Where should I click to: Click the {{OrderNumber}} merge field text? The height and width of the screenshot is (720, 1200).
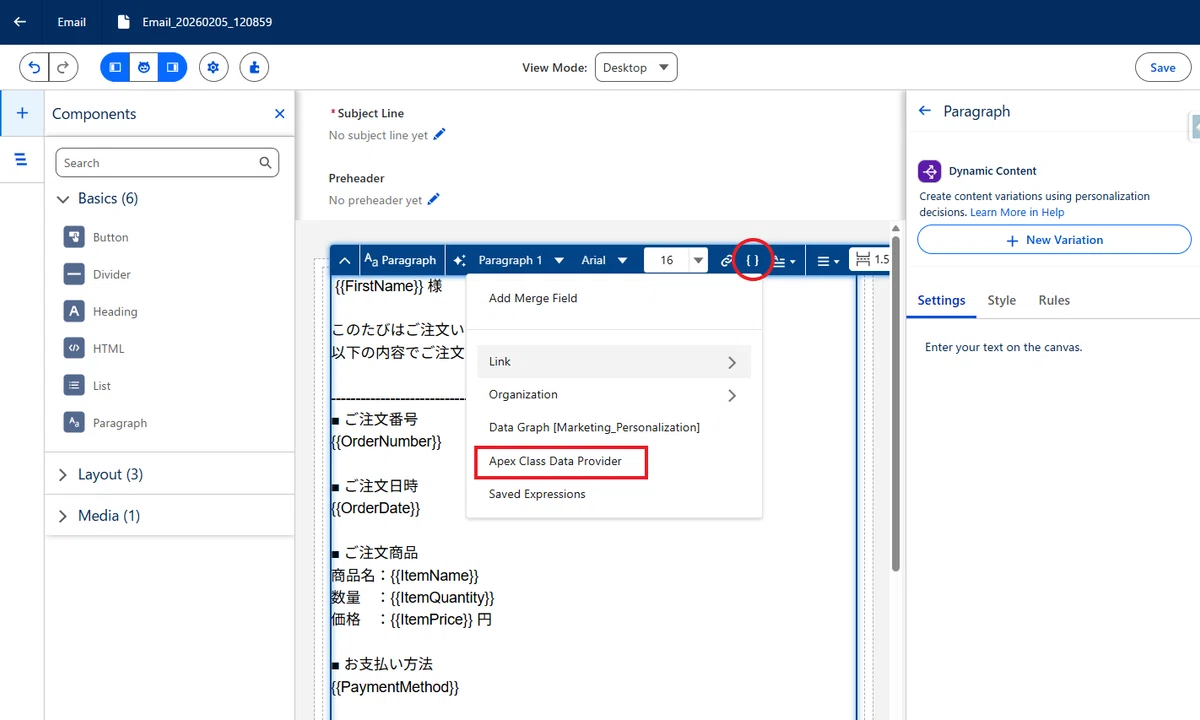386,441
